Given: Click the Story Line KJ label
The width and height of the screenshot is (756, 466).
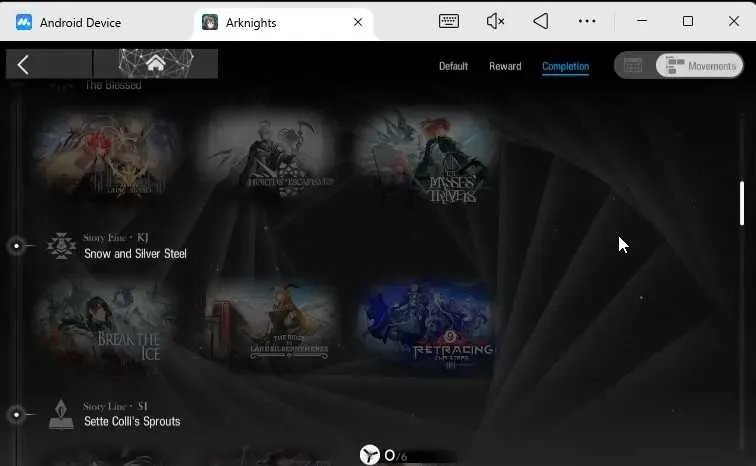Looking at the screenshot, I should [x=116, y=238].
